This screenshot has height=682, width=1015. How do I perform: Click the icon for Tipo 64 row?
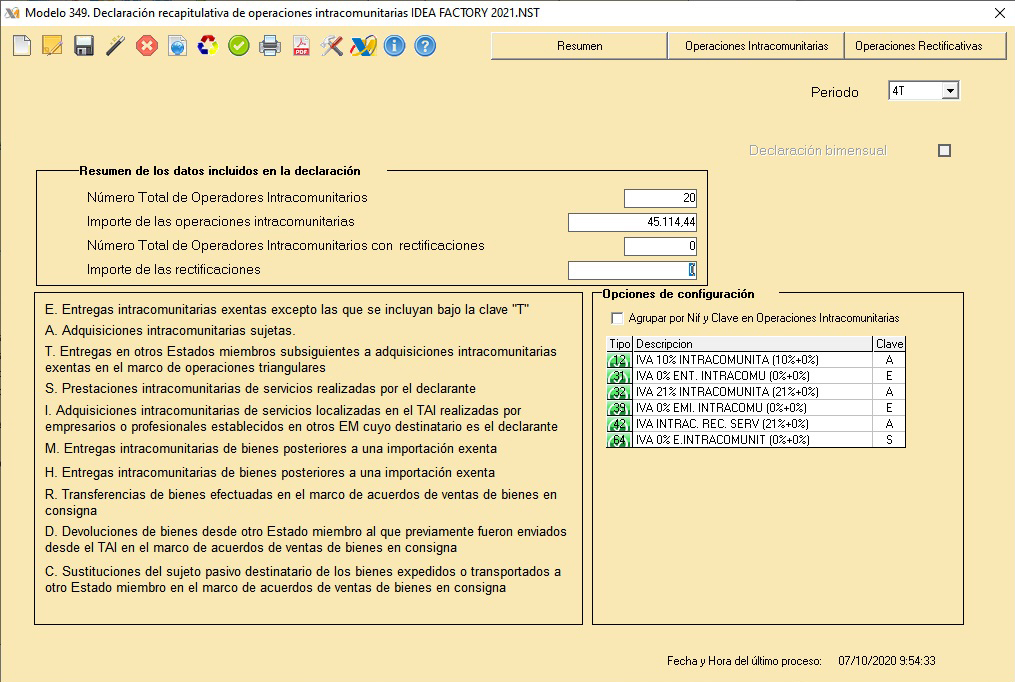coord(619,440)
